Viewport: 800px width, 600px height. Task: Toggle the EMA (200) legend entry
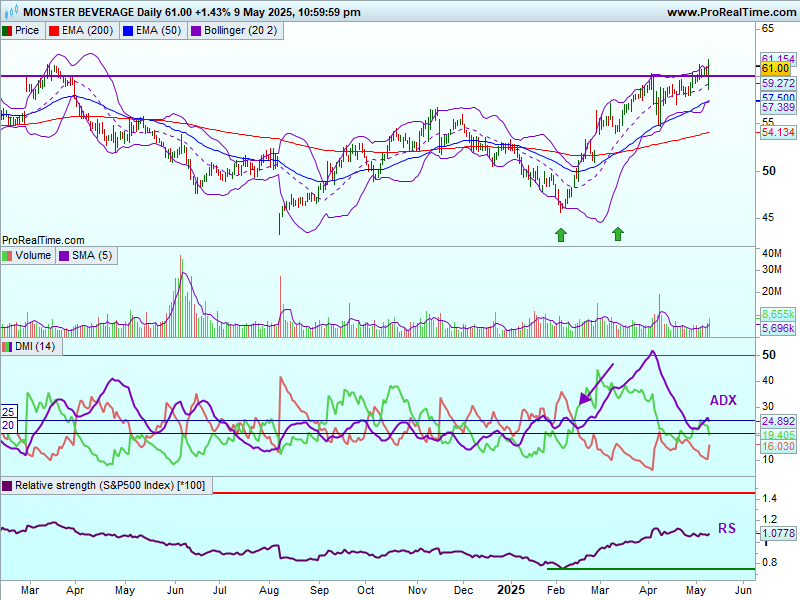tap(83, 31)
